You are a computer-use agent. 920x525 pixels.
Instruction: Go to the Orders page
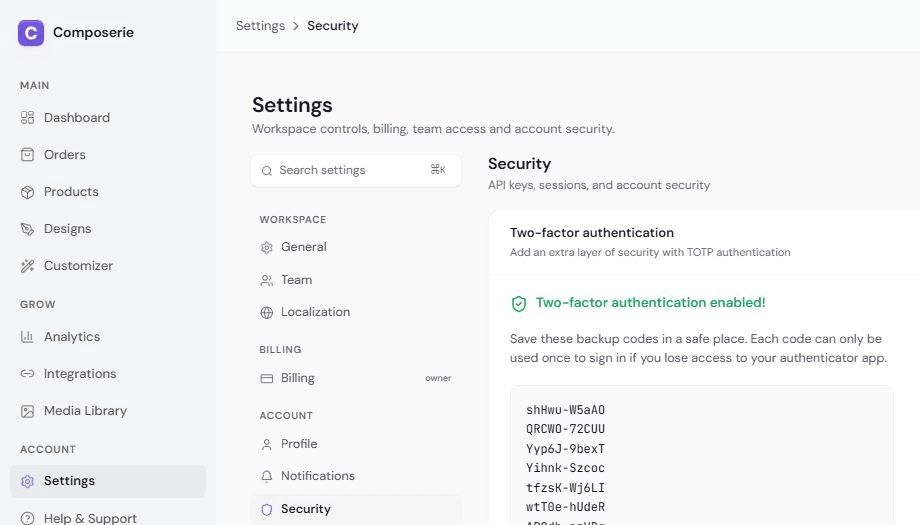coord(108,154)
